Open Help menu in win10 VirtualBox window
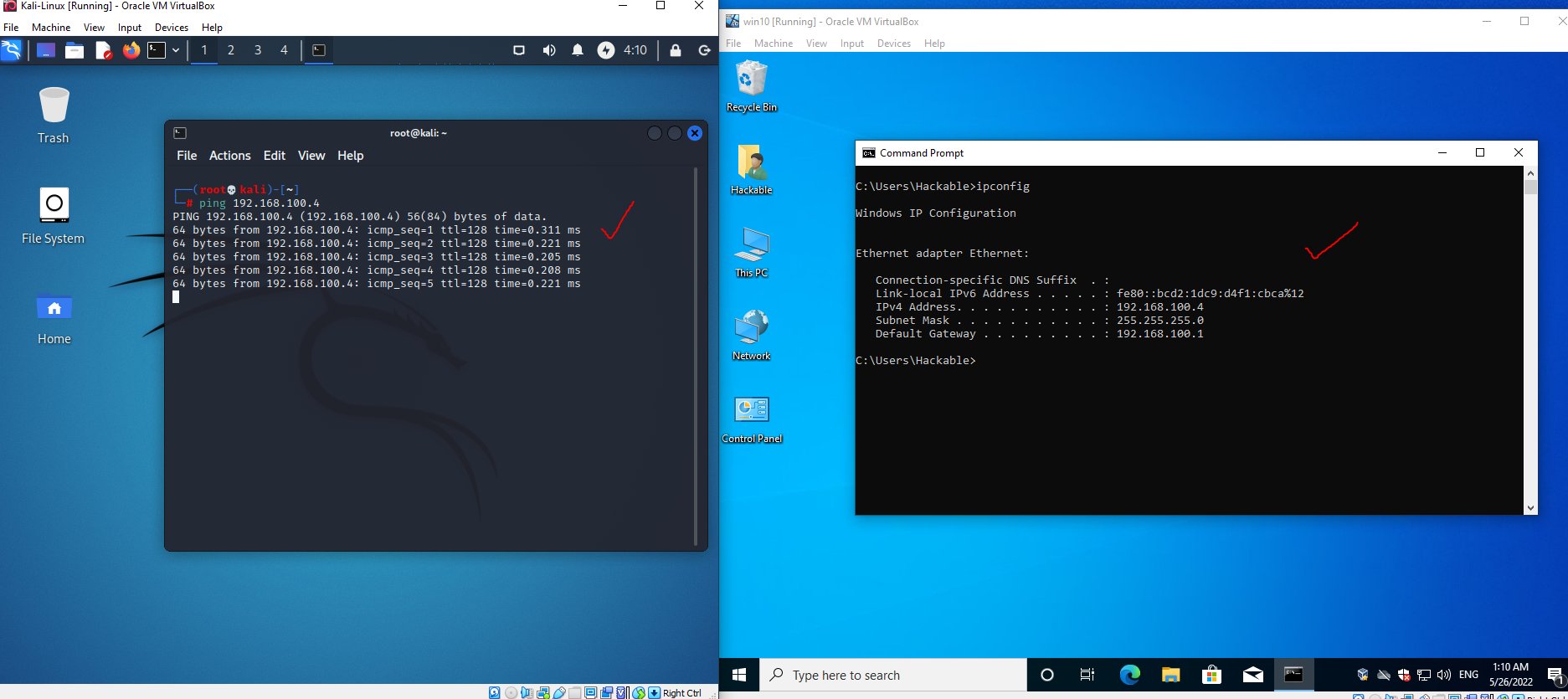 tap(934, 44)
